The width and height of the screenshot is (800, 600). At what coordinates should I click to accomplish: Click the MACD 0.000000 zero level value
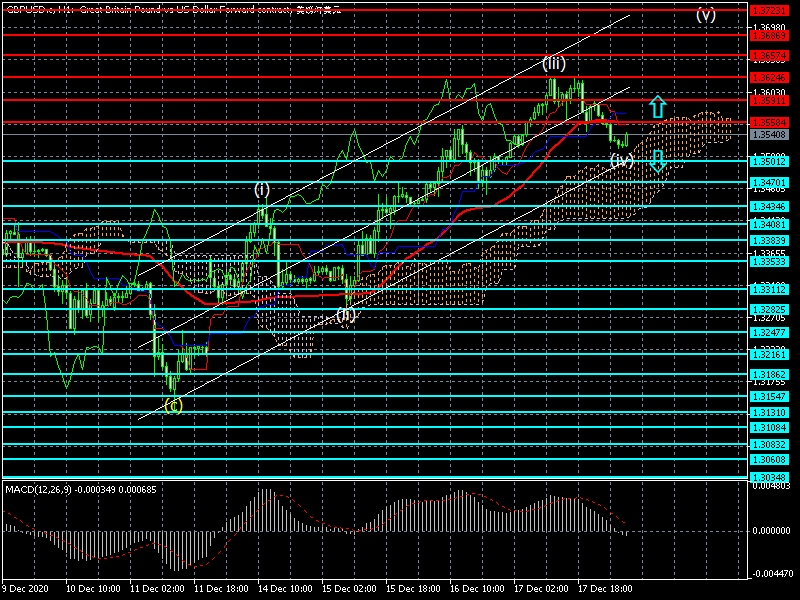point(772,529)
